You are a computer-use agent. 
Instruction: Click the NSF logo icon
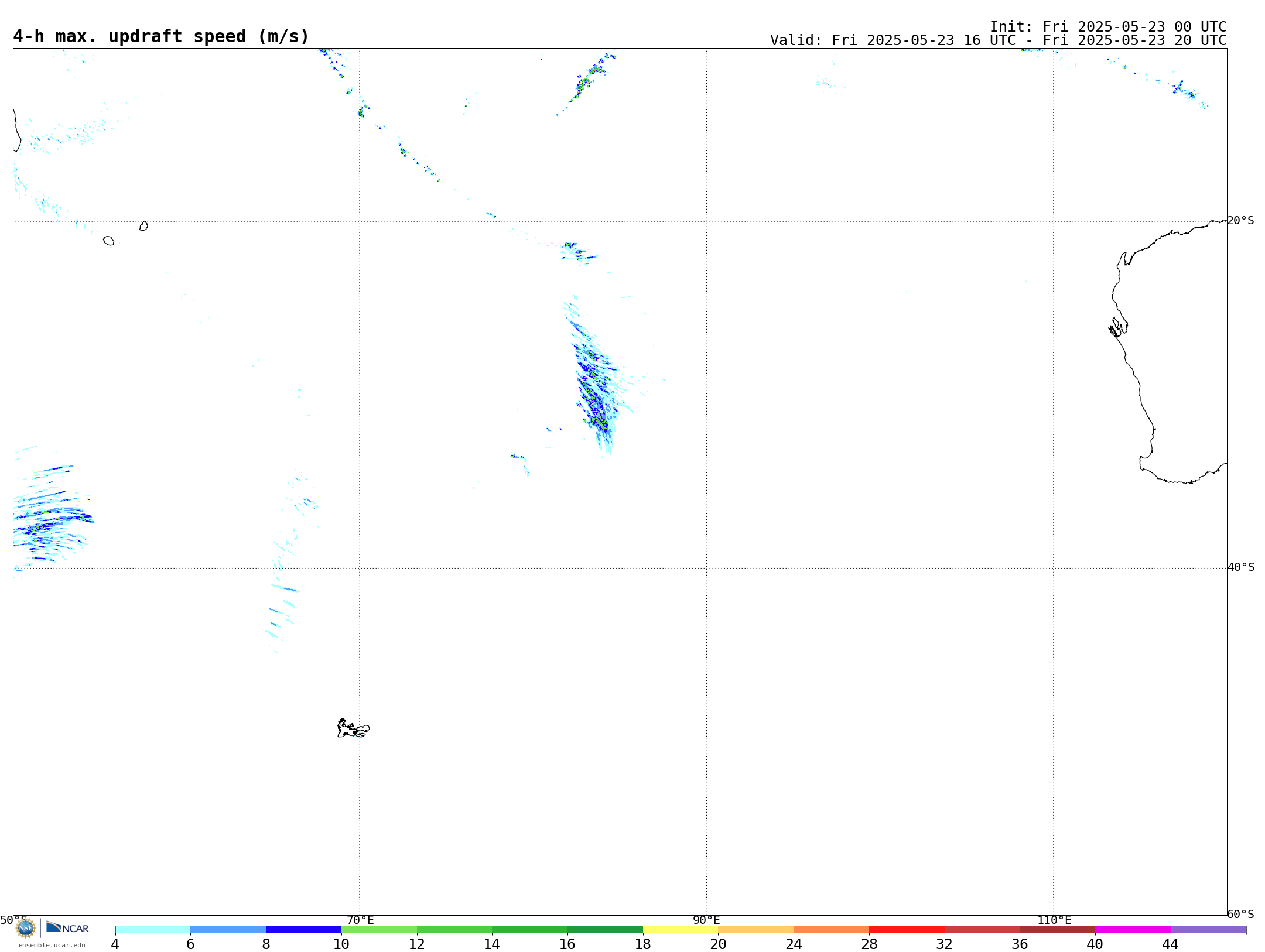point(25,928)
